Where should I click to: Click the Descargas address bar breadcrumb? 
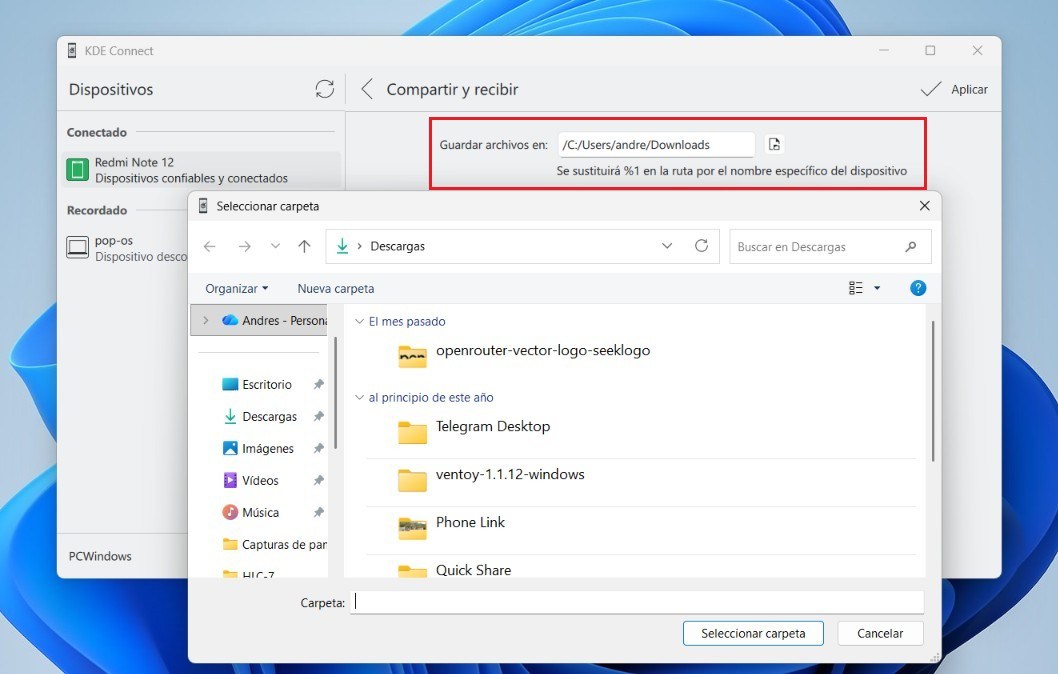(x=397, y=246)
